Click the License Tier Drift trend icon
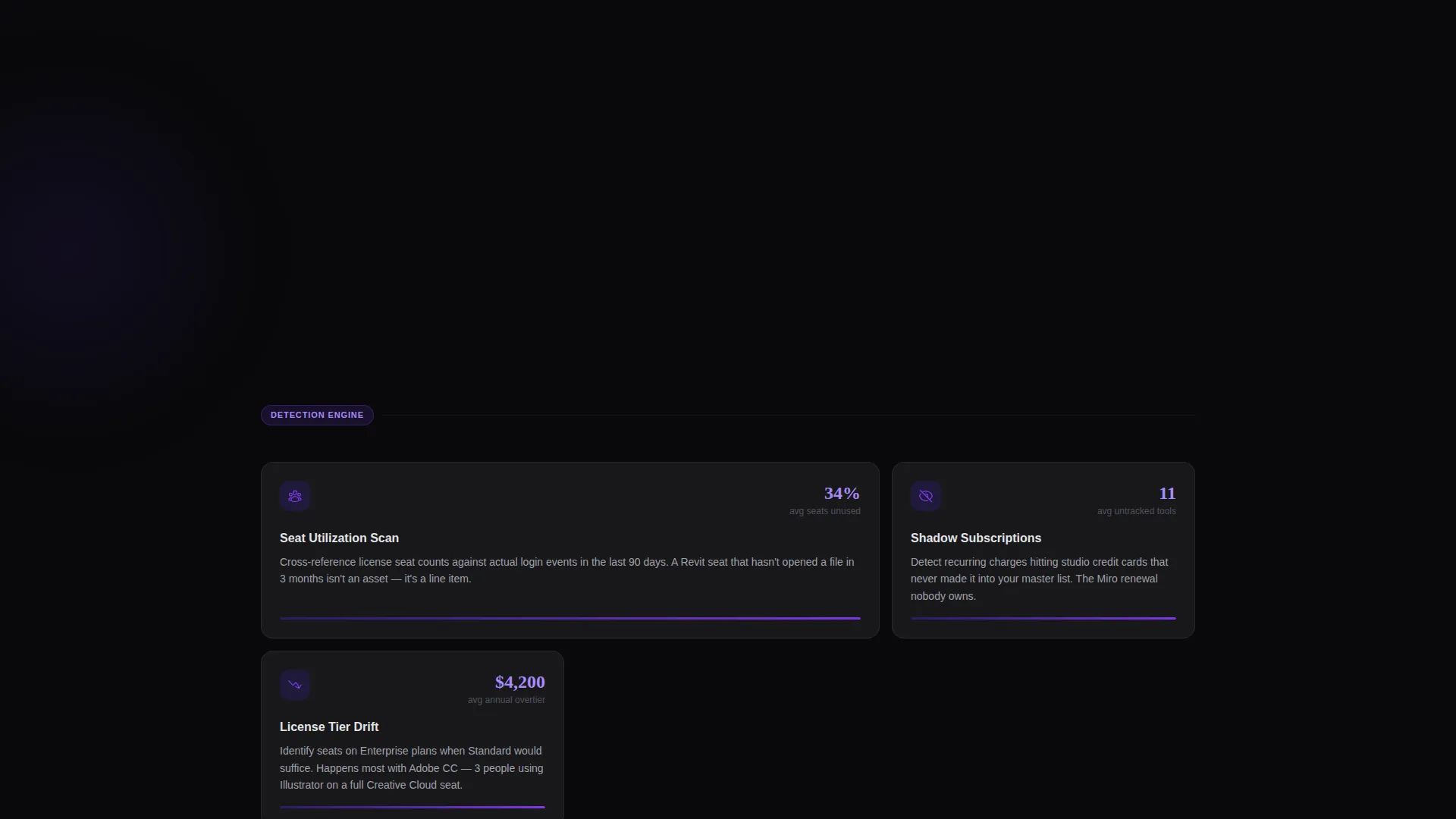 [x=295, y=685]
